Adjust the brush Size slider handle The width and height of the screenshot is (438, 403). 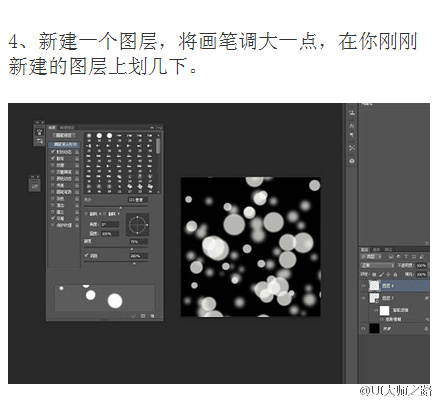(x=121, y=208)
